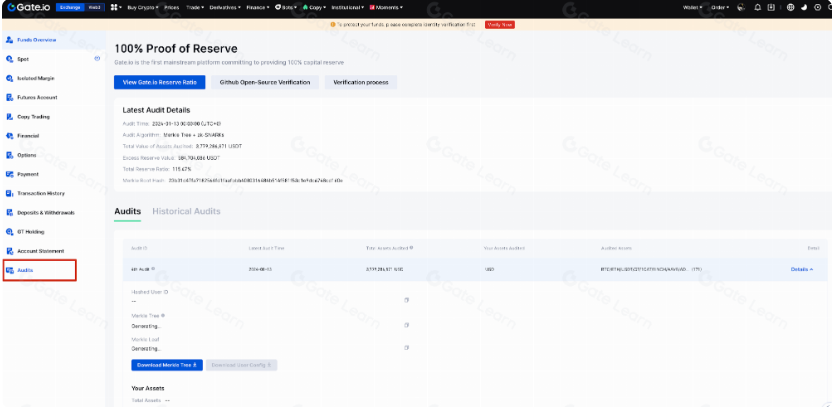
Task: Switch to Historical Audits tab
Action: pyautogui.click(x=186, y=211)
